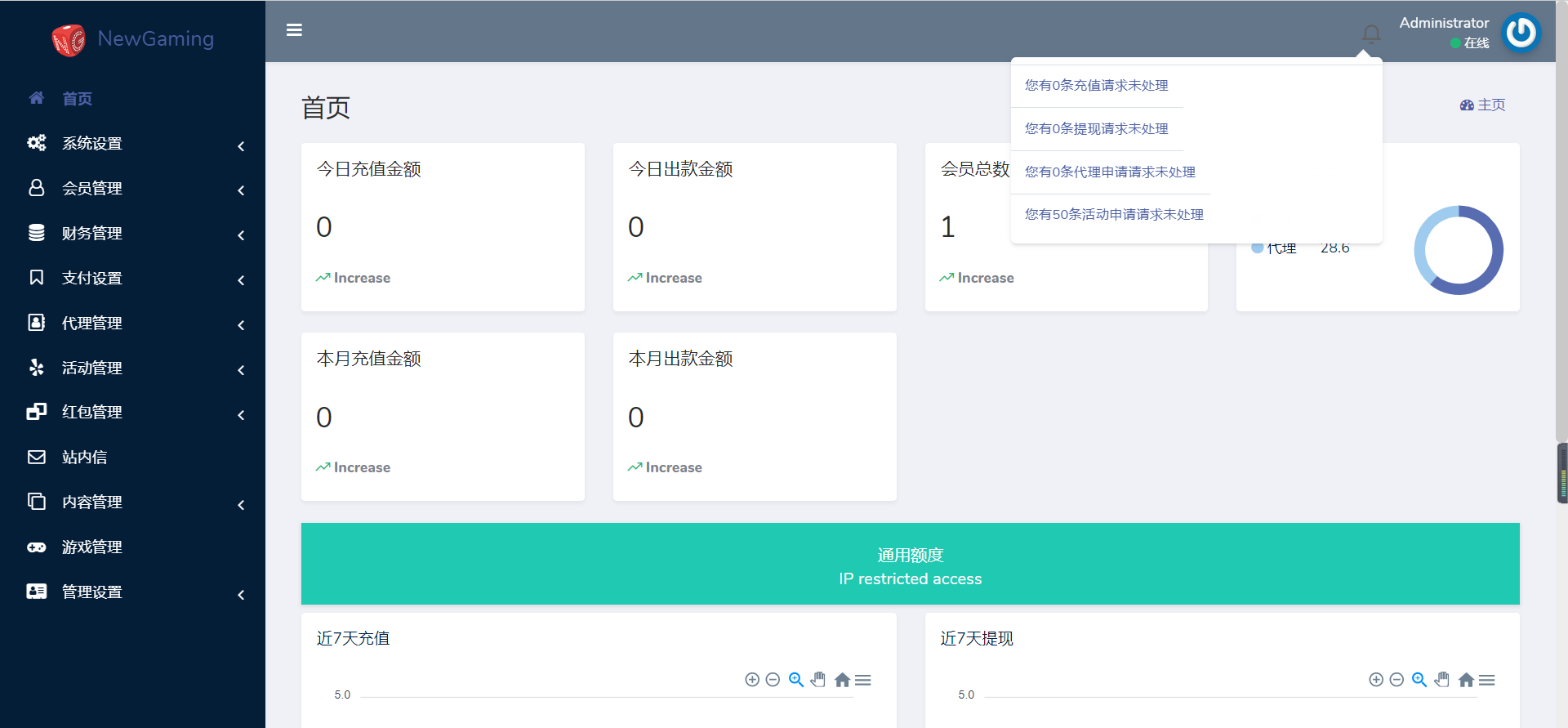1568x728 pixels.
Task: Expand the 红包管理 chevron arrow
Action: (x=241, y=415)
